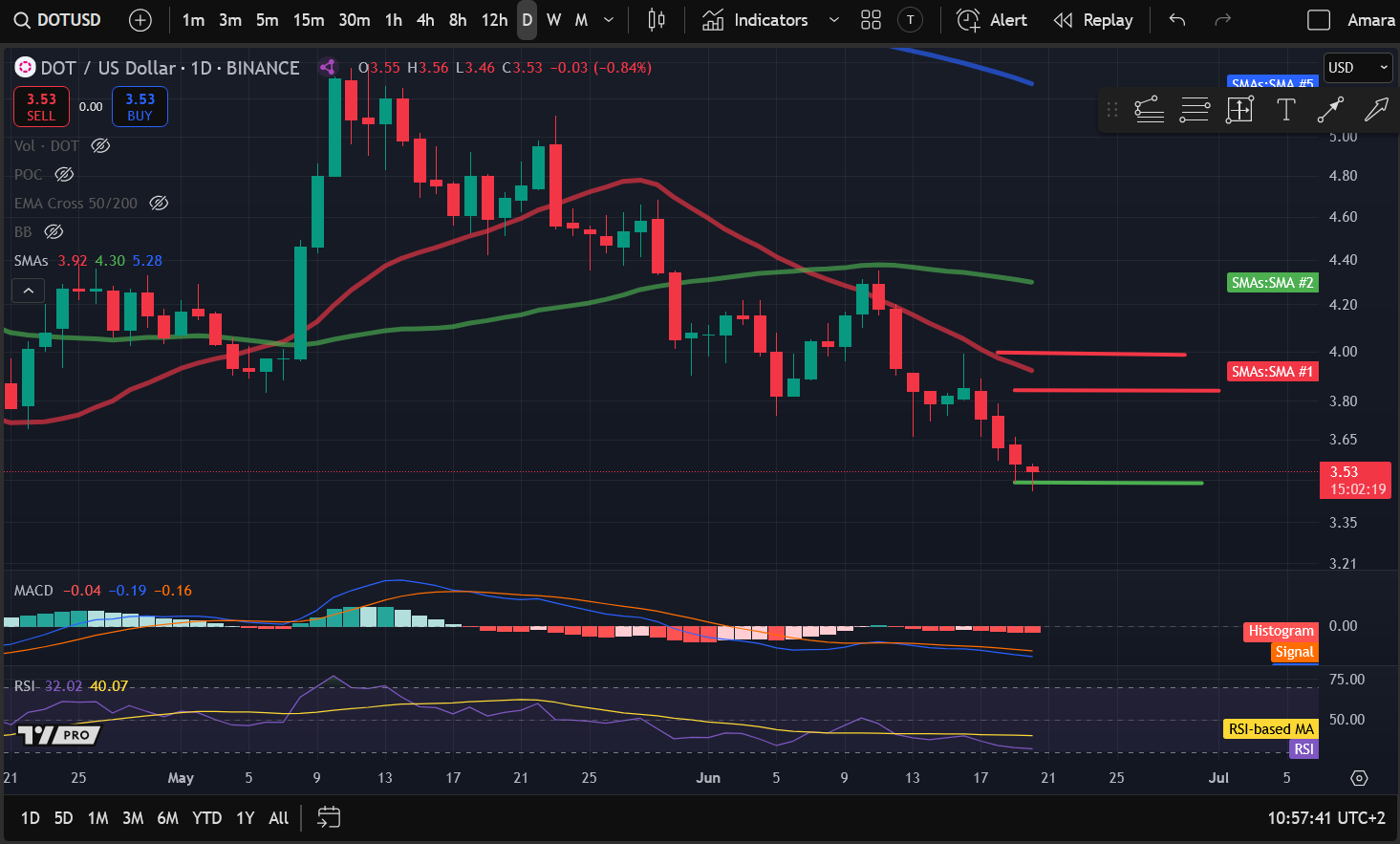The height and width of the screenshot is (844, 1400).
Task: Click the SMAs:SMA #2 green label
Action: click(x=1272, y=283)
